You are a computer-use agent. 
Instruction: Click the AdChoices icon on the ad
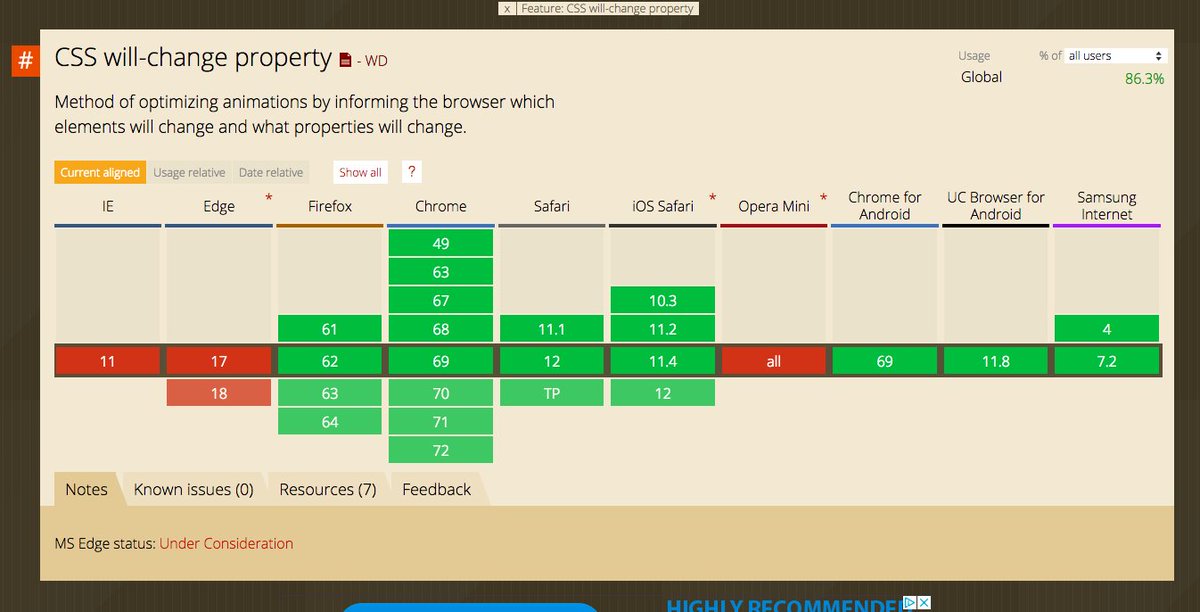pyautogui.click(x=910, y=603)
